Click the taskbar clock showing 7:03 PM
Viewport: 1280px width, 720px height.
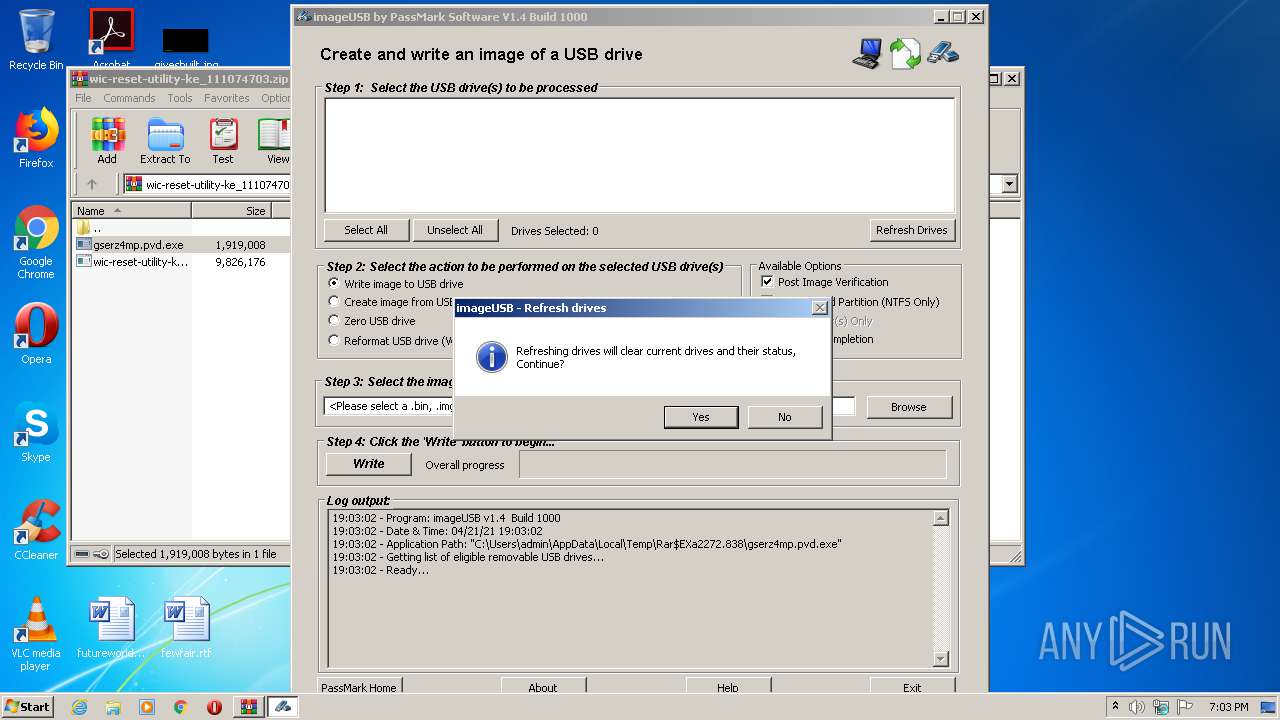(1228, 707)
